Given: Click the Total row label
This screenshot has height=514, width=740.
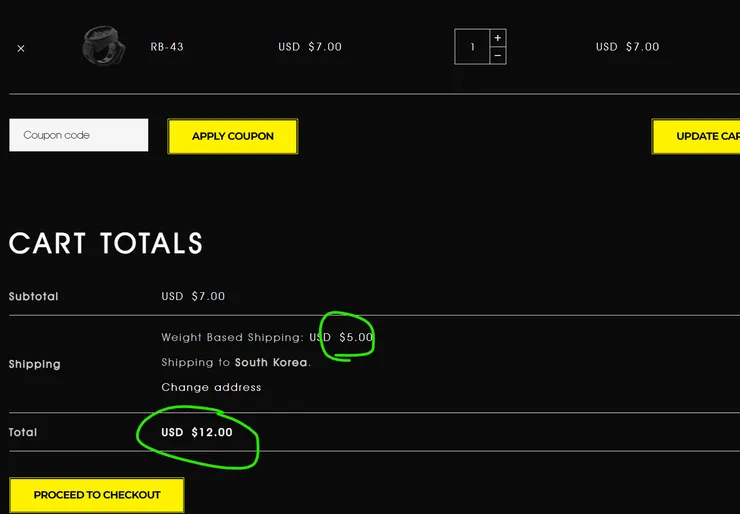Looking at the screenshot, I should pyautogui.click(x=23, y=432).
